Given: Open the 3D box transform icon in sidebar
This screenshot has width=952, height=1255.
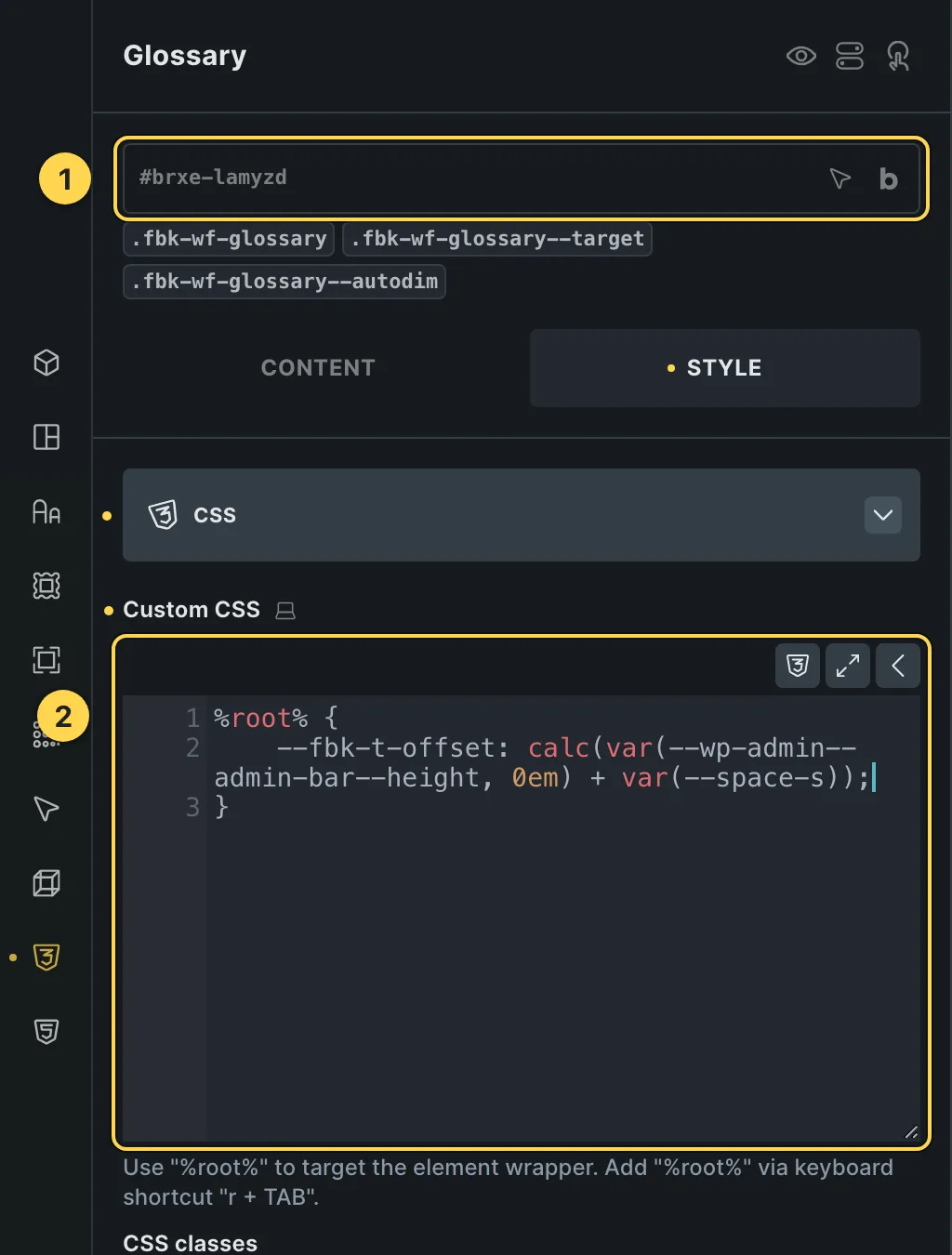Looking at the screenshot, I should 46,883.
